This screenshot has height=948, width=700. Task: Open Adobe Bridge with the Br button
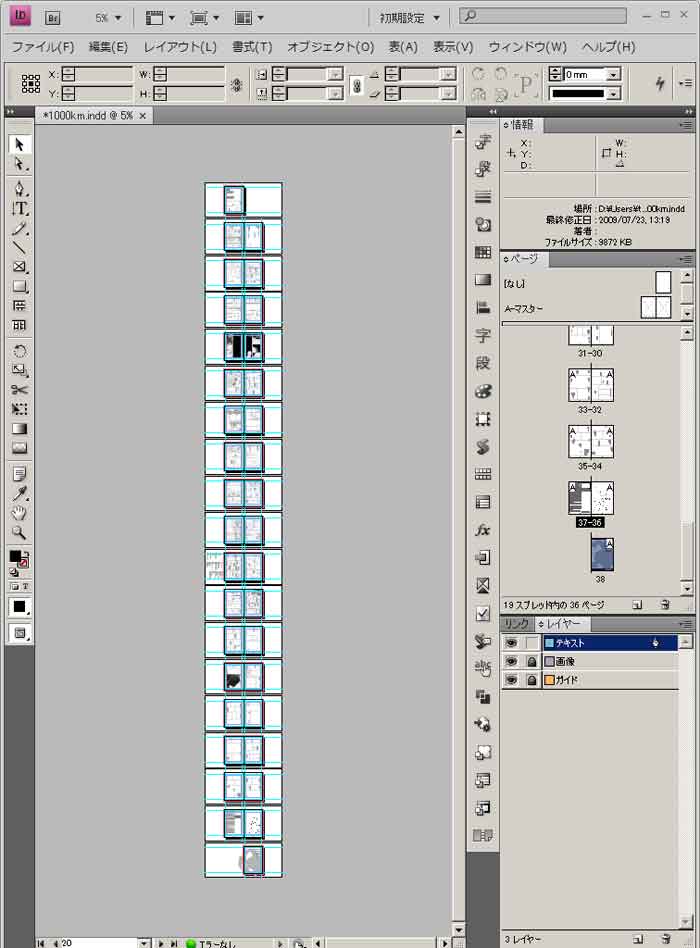[x=54, y=18]
